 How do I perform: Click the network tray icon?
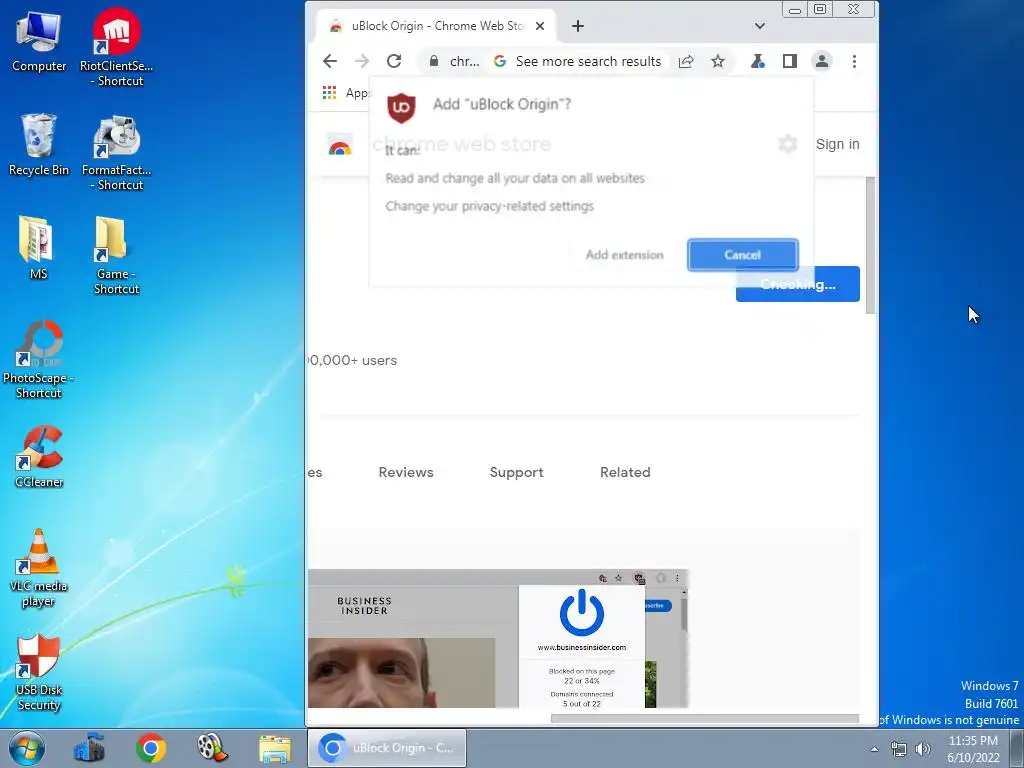tap(899, 749)
